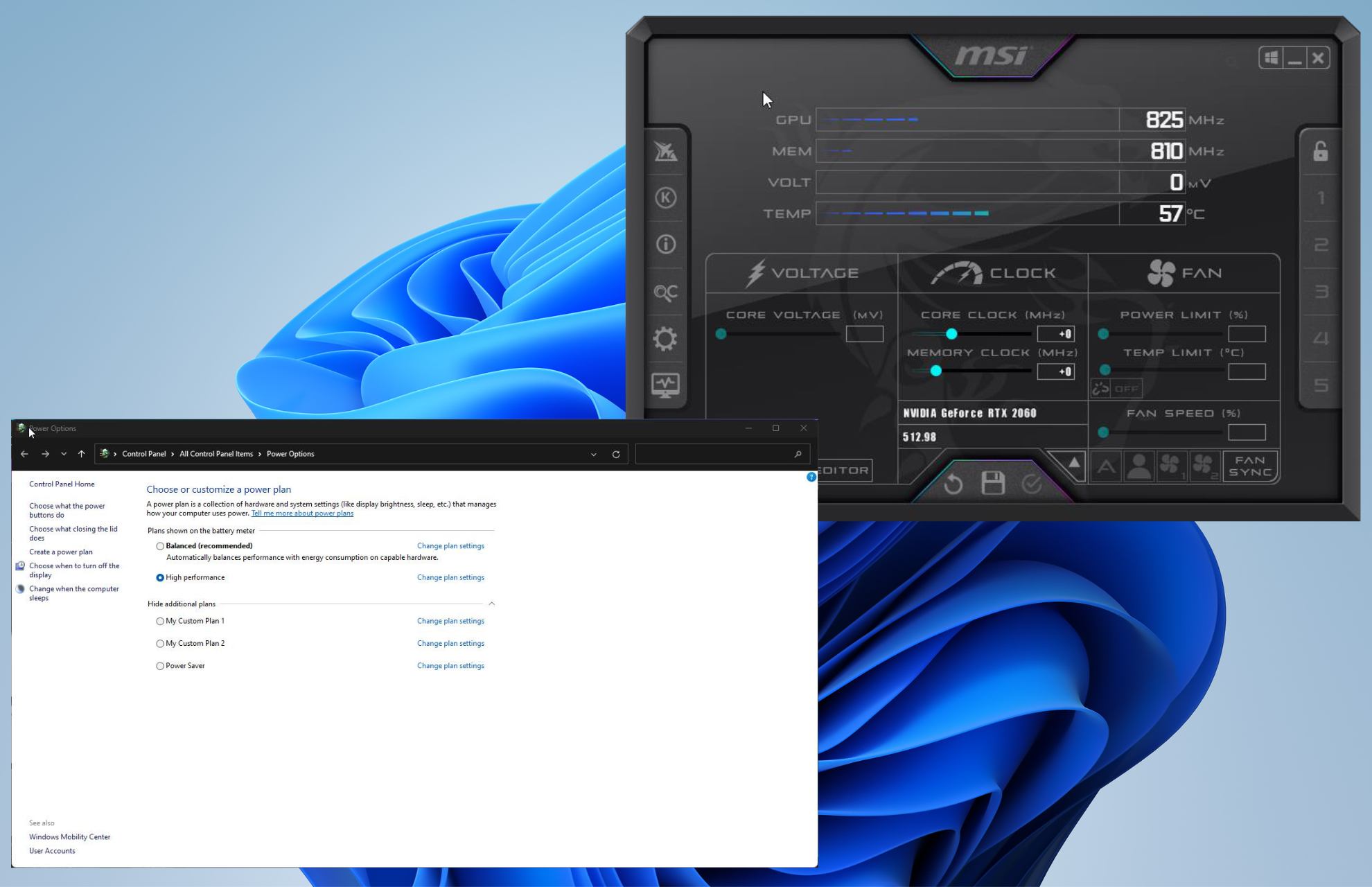Click the search magnifier in Control Panel
This screenshot has width=1372, height=887.
click(x=798, y=454)
